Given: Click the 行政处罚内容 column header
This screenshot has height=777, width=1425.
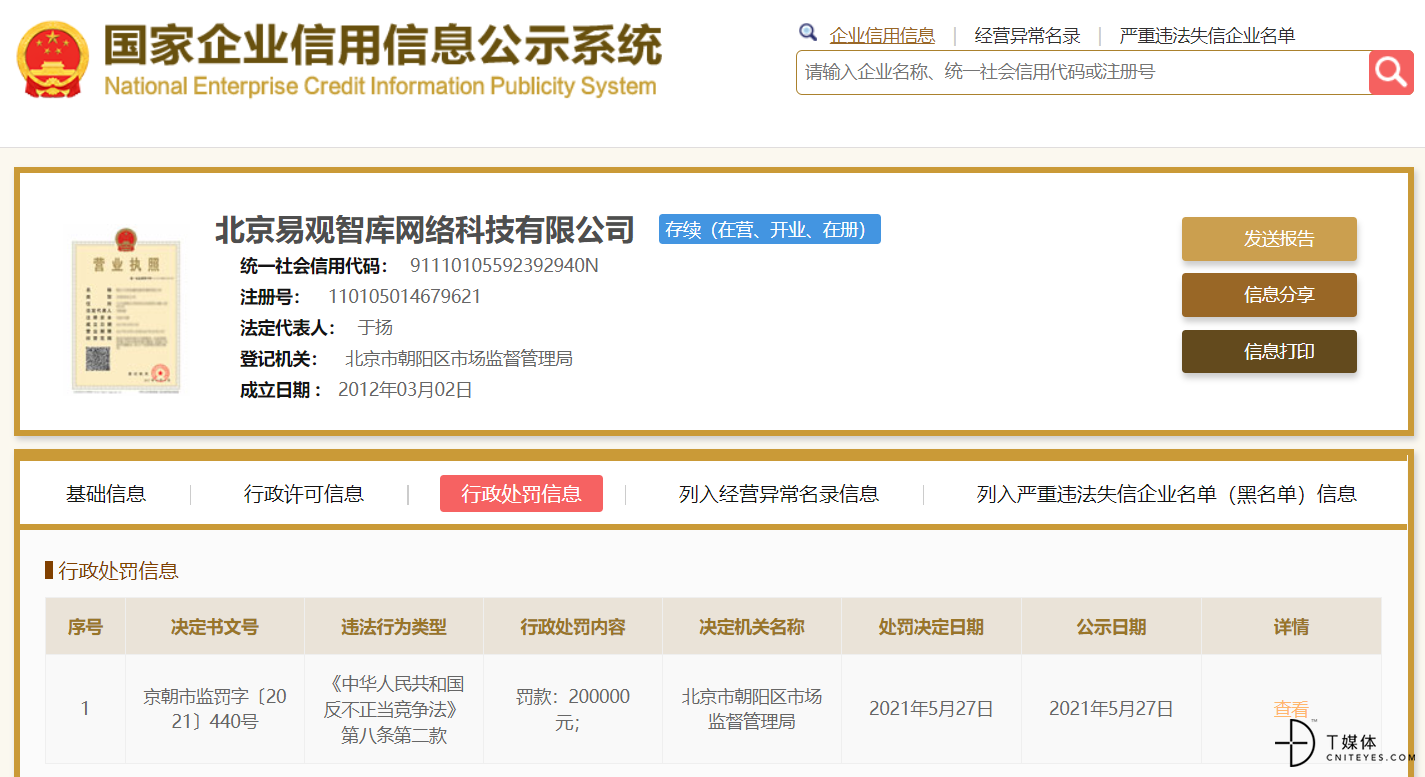Looking at the screenshot, I should tap(573, 627).
